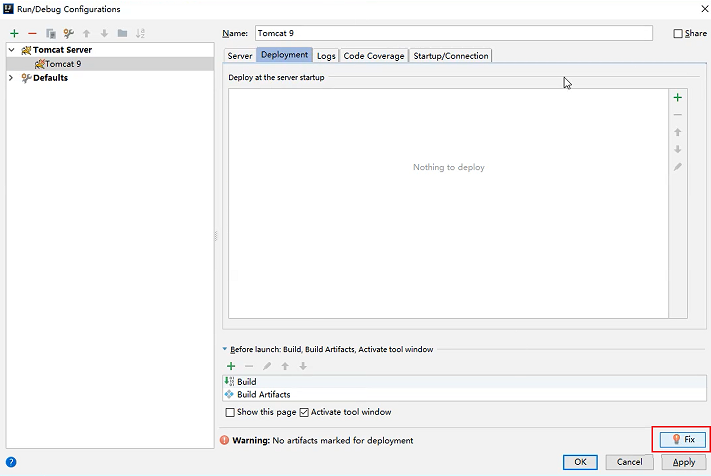
Task: Click the Cancel button
Action: click(x=629, y=462)
